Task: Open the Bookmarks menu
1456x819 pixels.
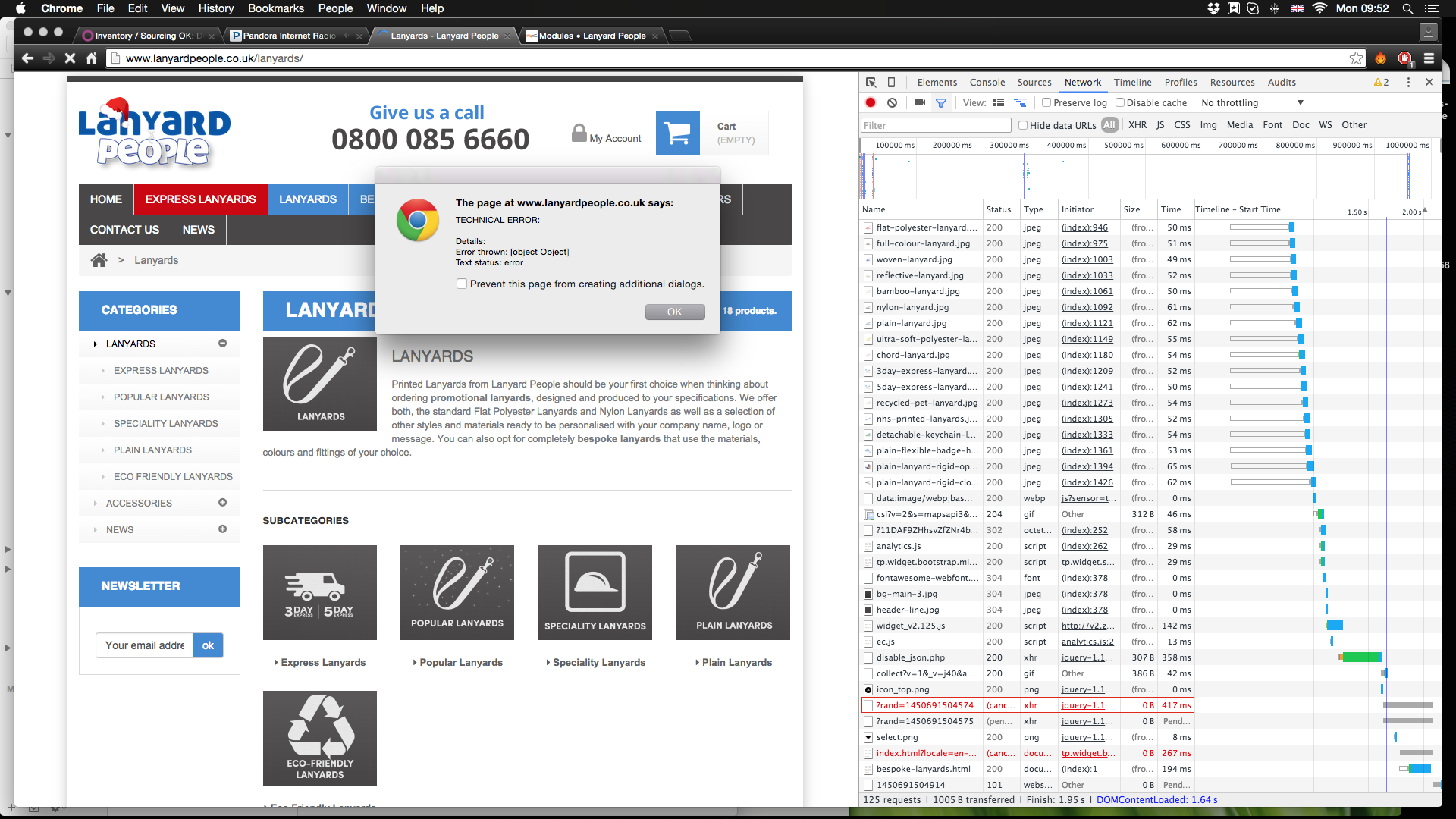Action: coord(275,8)
